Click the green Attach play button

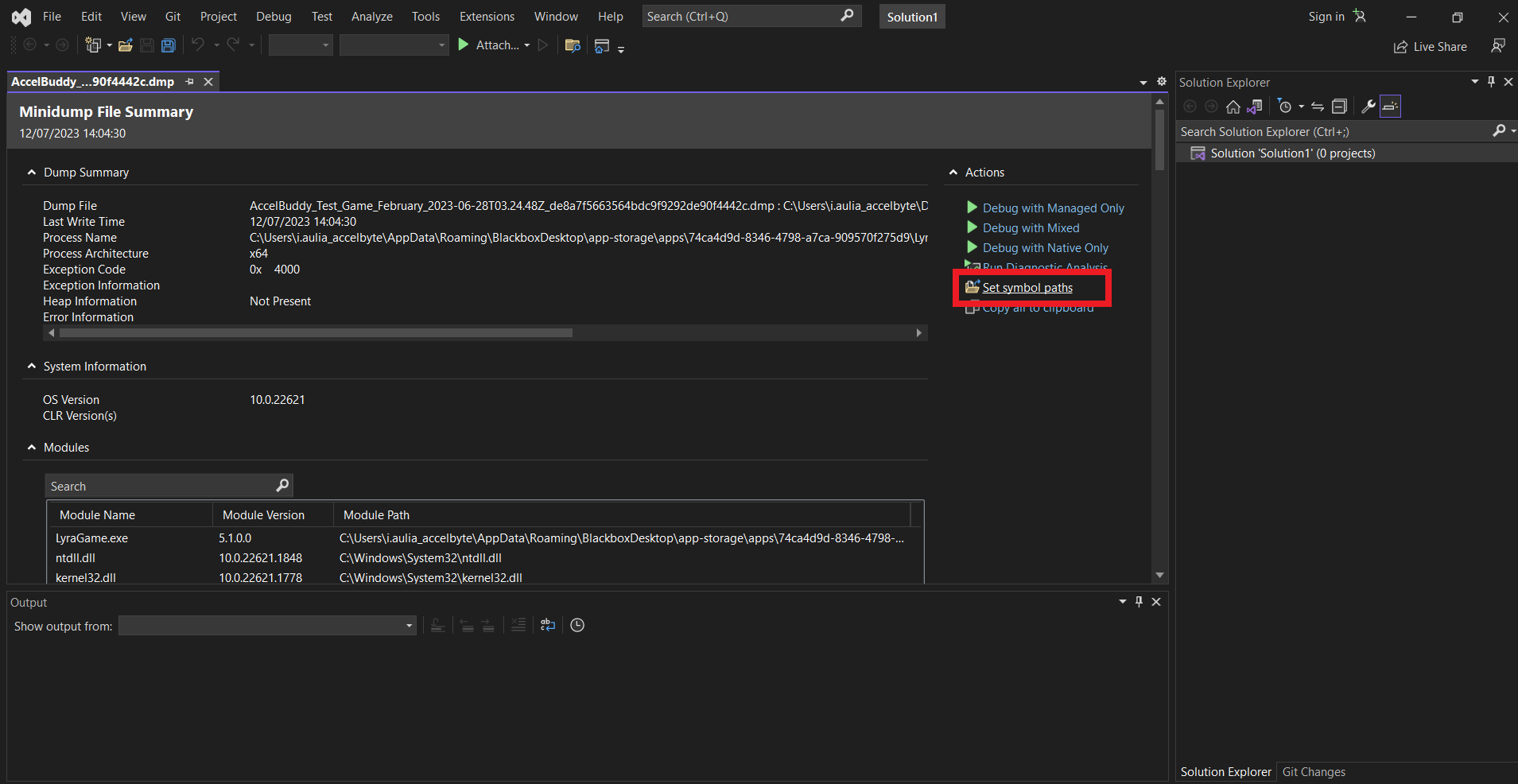(464, 45)
